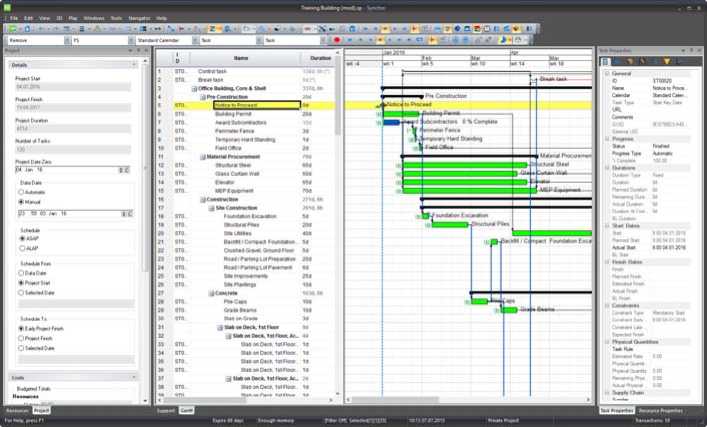This screenshot has width=707, height=427.
Task: Click the Name column header
Action: pos(241,59)
